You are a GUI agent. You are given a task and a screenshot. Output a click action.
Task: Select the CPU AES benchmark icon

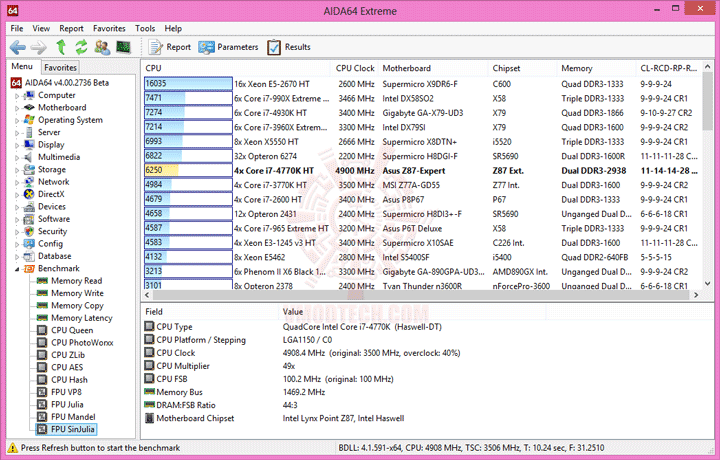pyautogui.click(x=42, y=367)
